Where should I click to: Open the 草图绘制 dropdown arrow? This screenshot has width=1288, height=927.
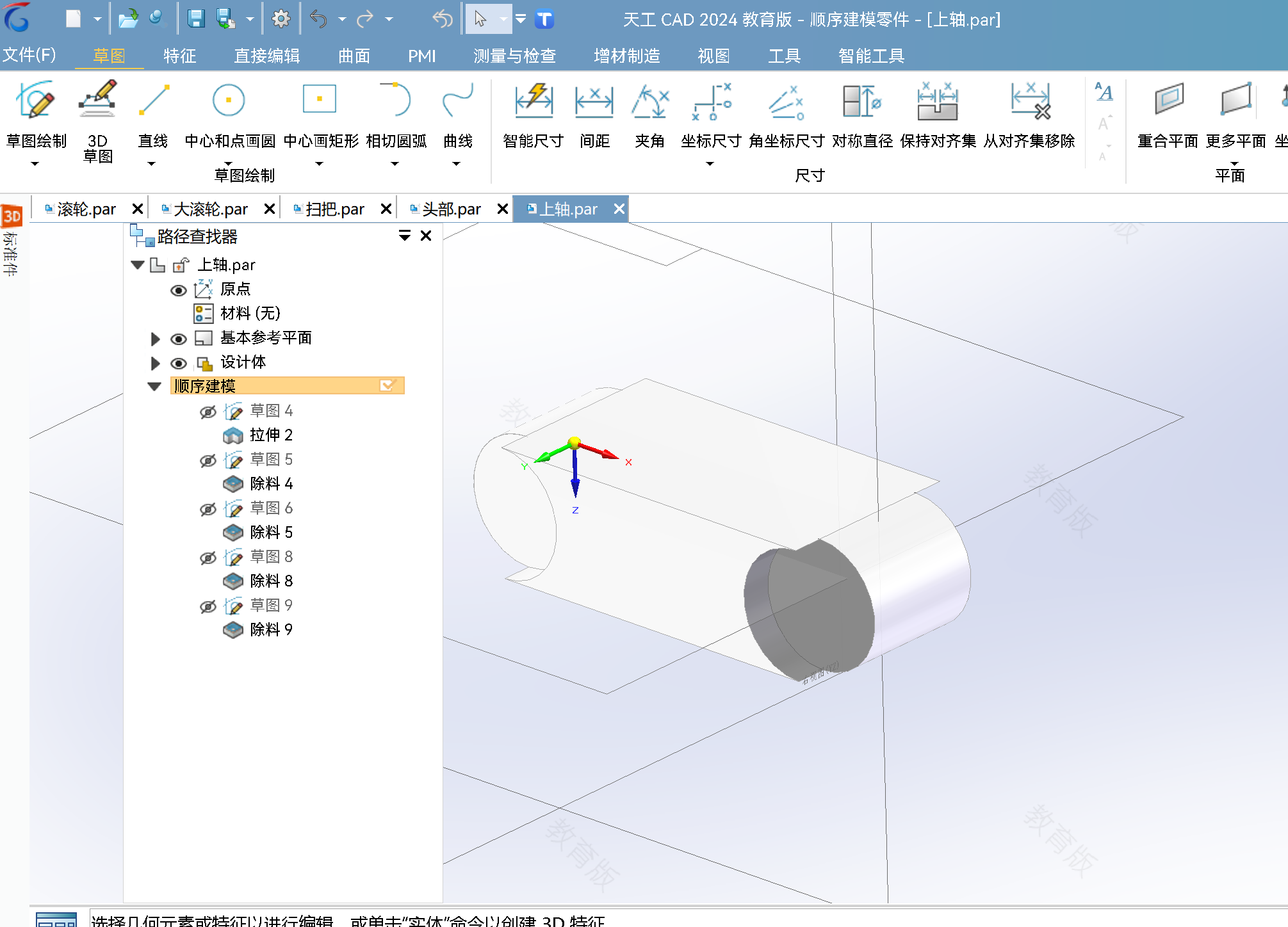[35, 164]
